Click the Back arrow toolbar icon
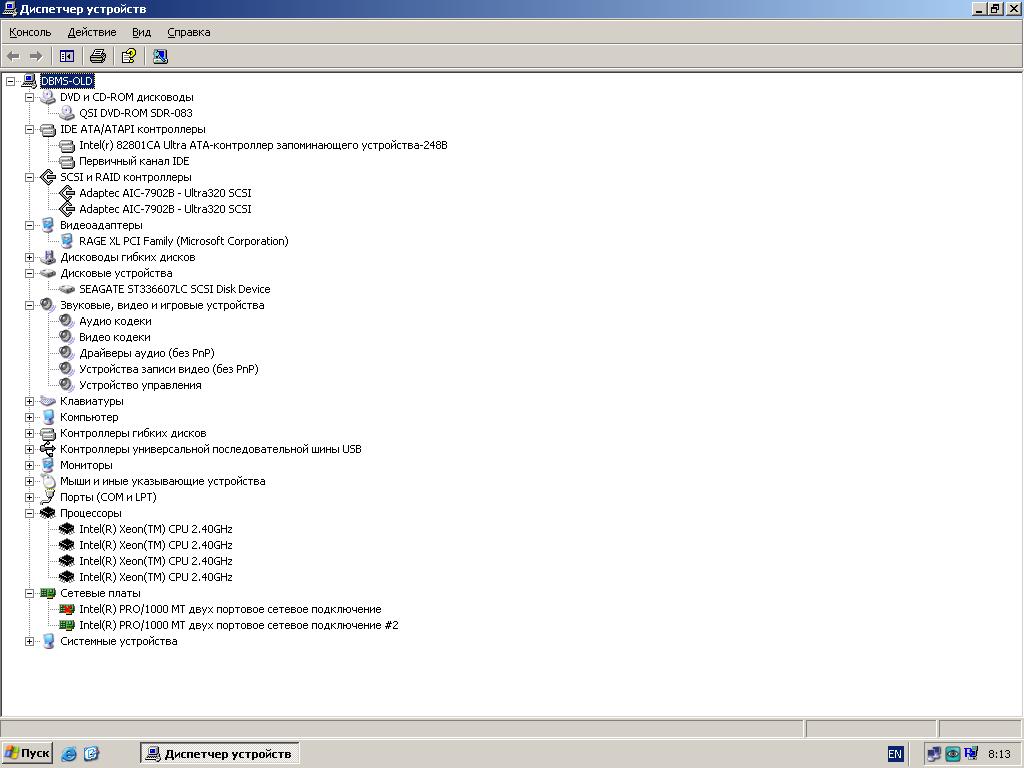The image size is (1024, 768). pyautogui.click(x=13, y=57)
